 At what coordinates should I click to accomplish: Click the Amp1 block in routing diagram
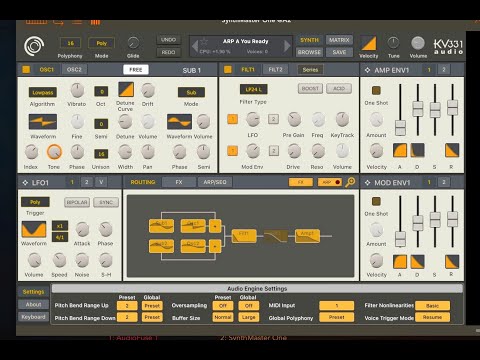tap(307, 236)
